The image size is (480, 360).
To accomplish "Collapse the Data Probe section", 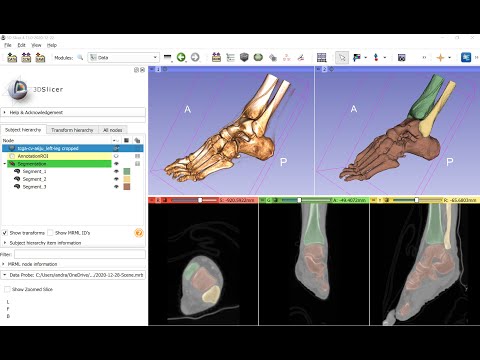I will tap(73, 275).
